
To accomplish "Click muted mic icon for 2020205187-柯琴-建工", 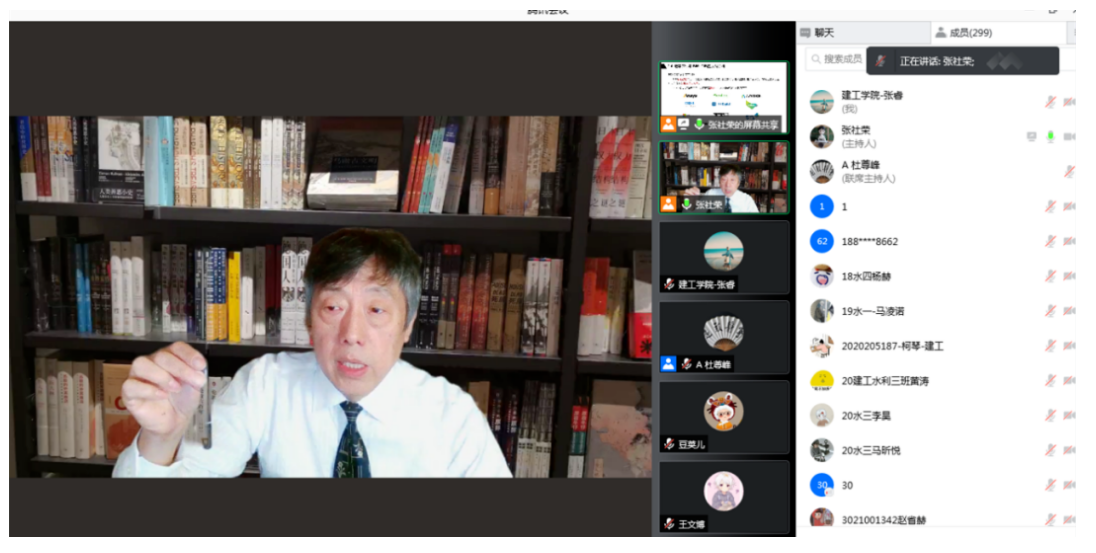I will coord(1050,346).
